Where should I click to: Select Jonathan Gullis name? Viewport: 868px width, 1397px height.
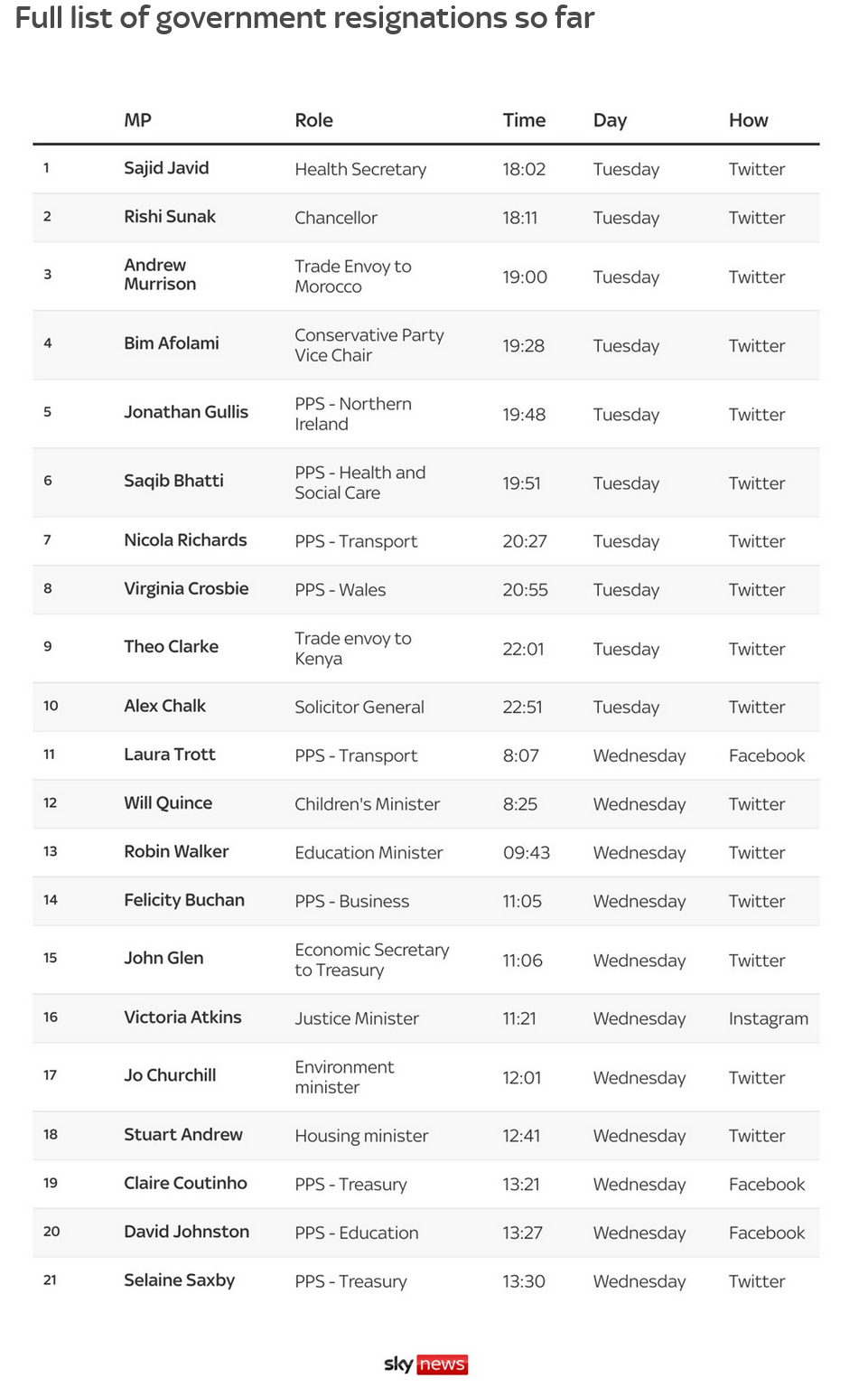[x=186, y=412]
